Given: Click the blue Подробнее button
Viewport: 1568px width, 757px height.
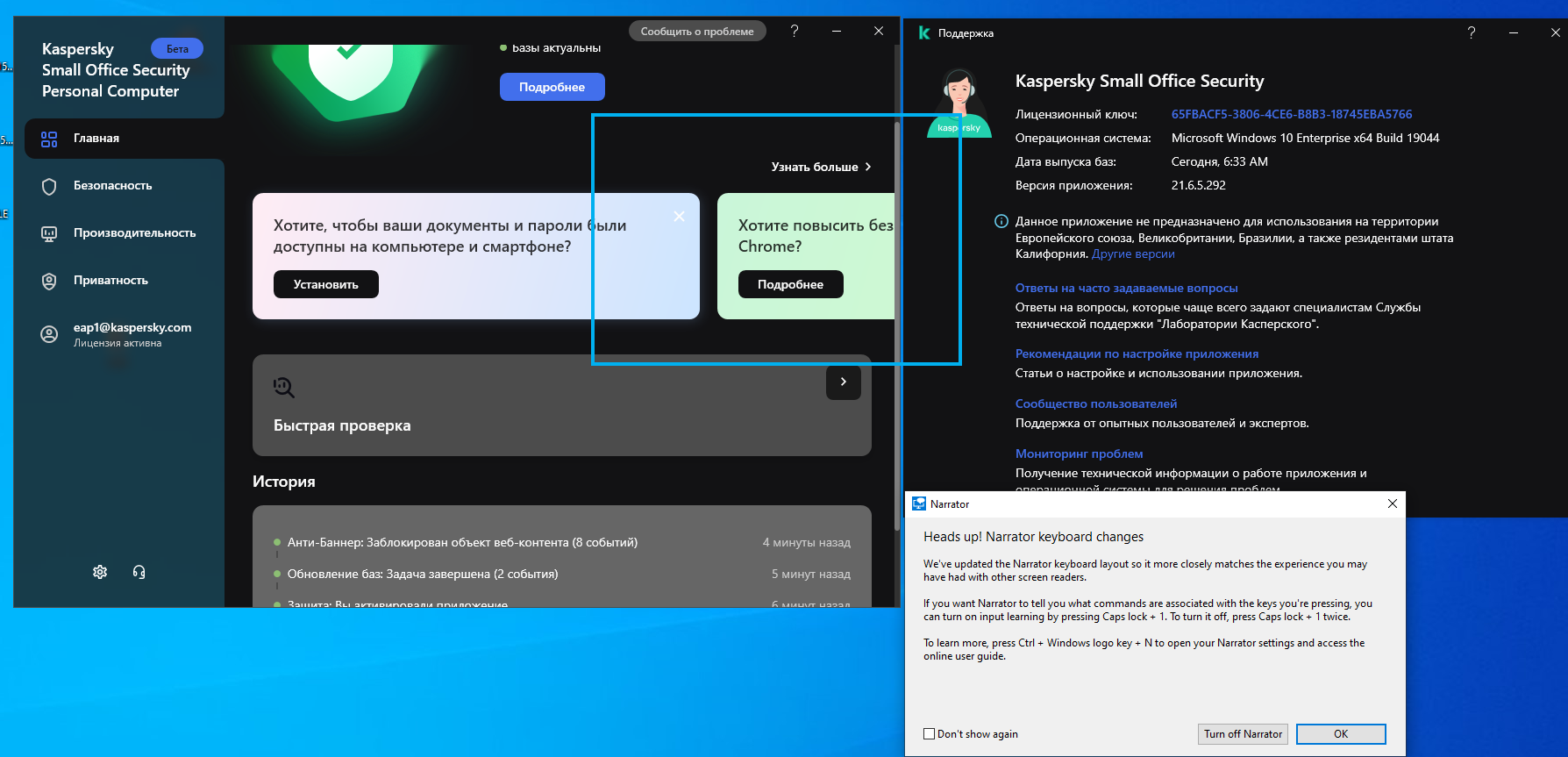Looking at the screenshot, I should coord(552,87).
